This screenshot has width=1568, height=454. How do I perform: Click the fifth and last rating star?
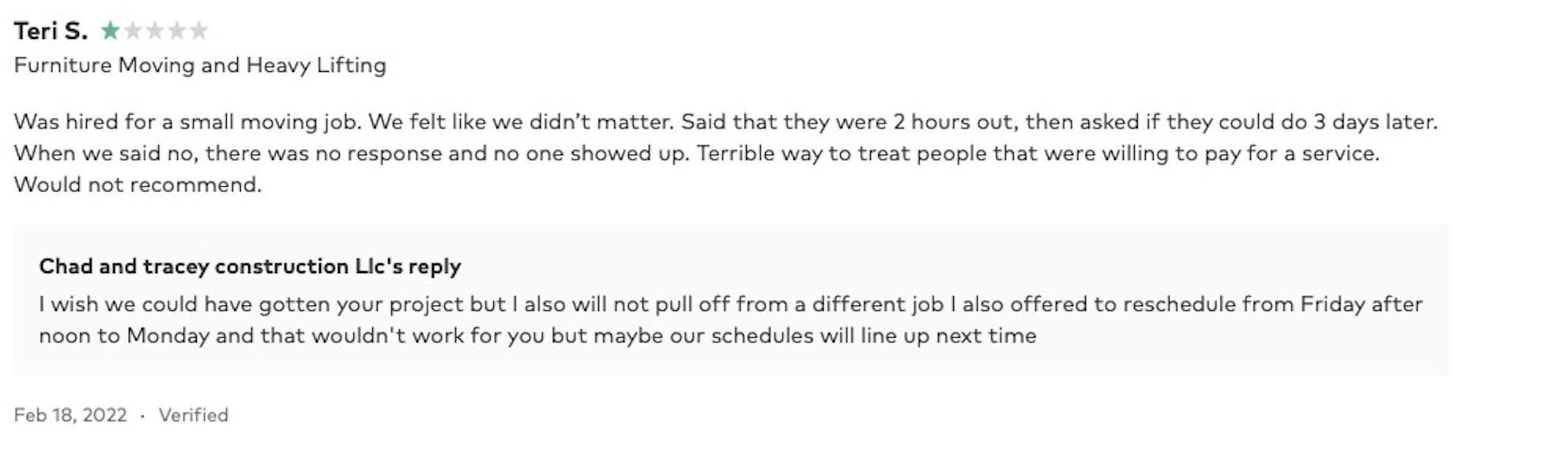pos(199,31)
